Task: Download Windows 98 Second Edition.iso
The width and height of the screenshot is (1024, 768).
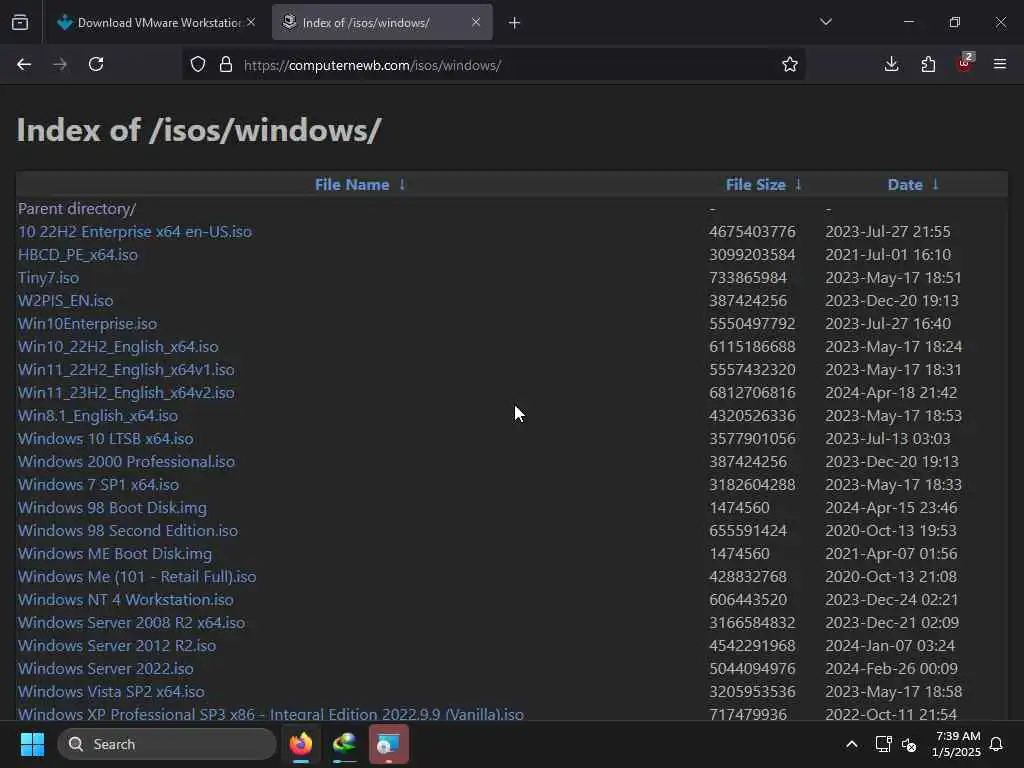Action: point(128,531)
